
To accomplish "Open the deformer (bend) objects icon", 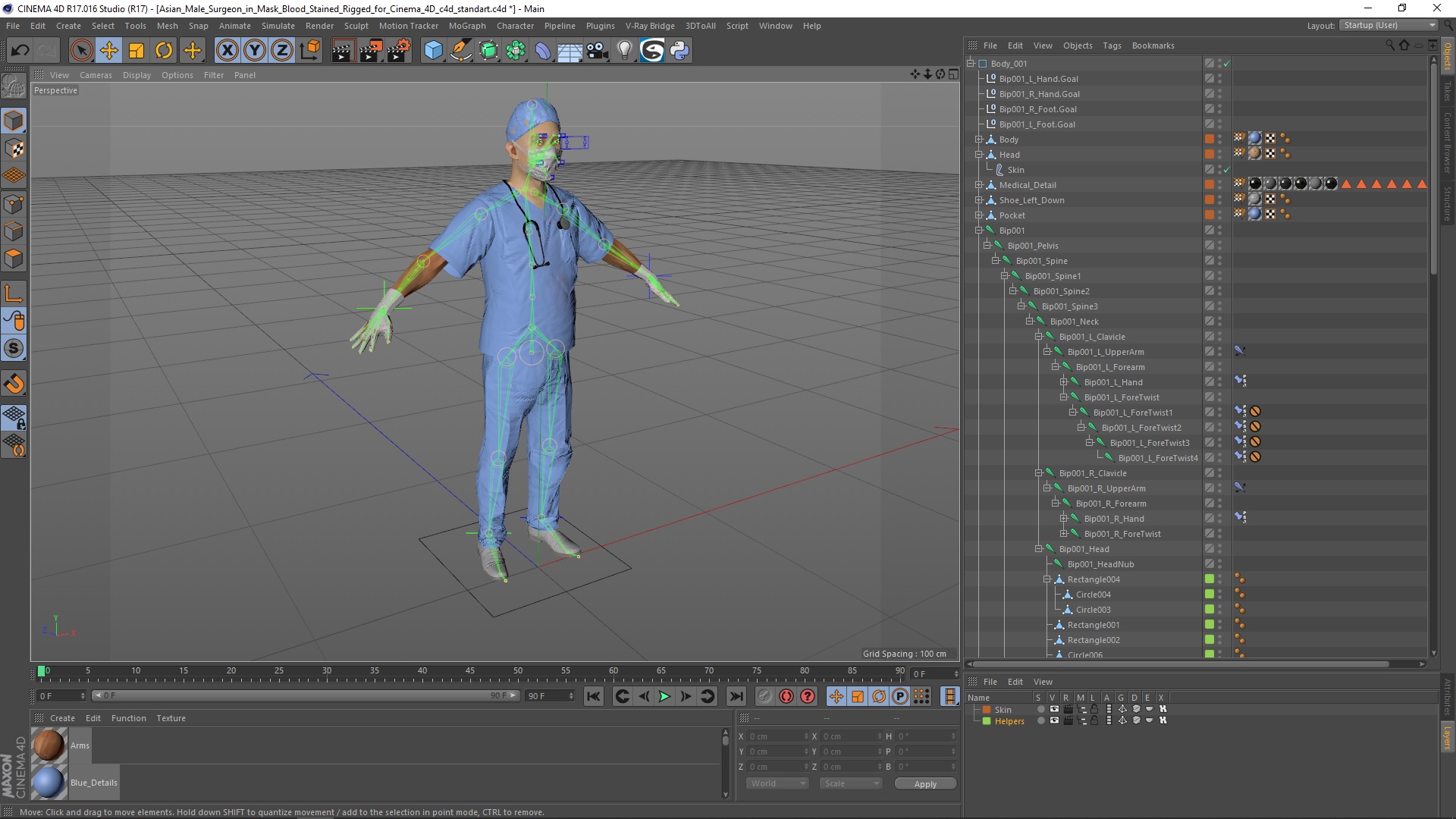I will click(x=543, y=51).
